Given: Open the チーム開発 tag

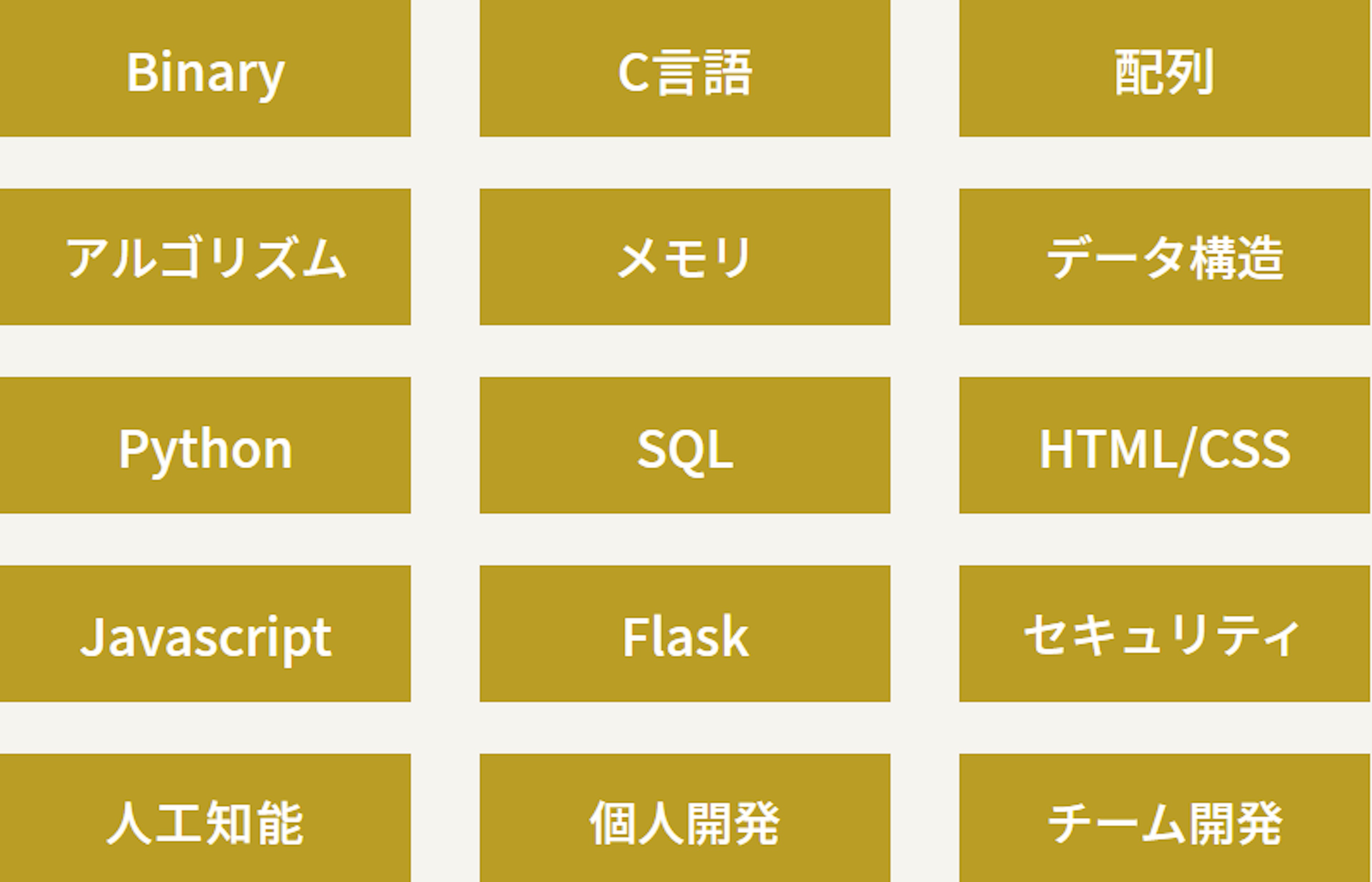Looking at the screenshot, I should click(1165, 818).
